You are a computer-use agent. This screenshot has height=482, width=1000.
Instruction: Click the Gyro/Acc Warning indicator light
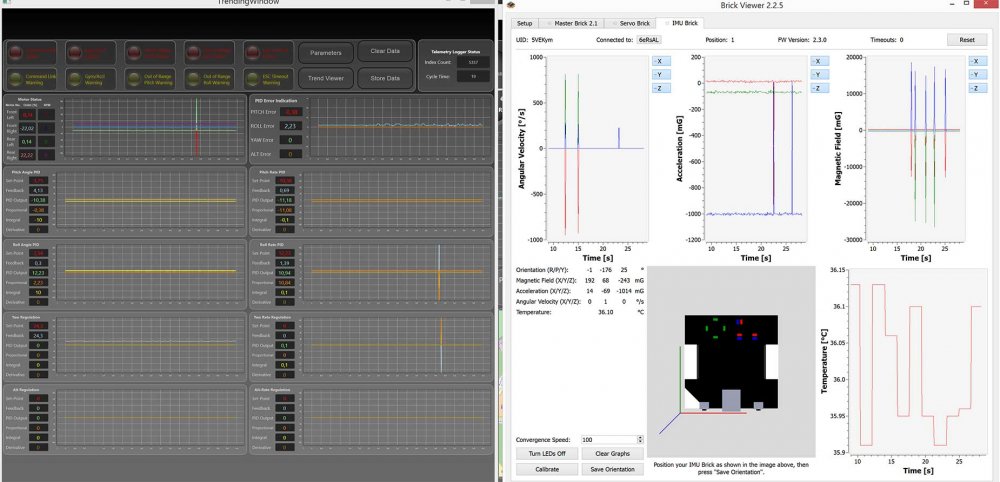click(76, 77)
